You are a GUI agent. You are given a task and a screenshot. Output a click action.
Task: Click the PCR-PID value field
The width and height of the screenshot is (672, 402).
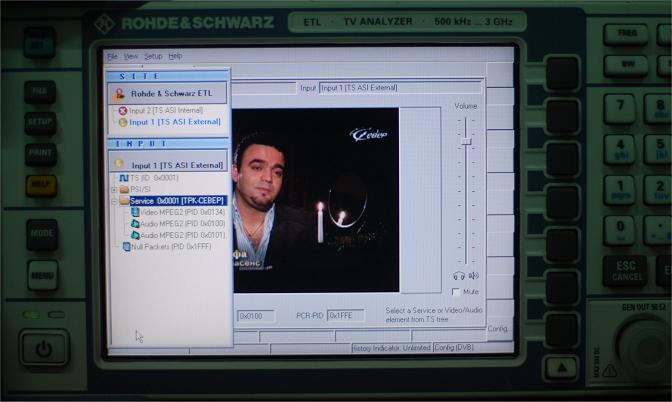[346, 316]
